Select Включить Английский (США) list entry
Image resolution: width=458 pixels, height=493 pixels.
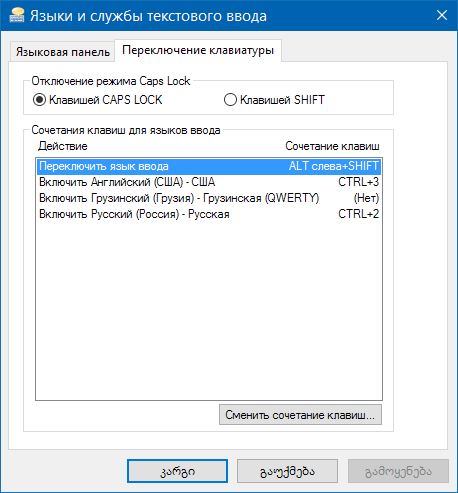(x=209, y=182)
